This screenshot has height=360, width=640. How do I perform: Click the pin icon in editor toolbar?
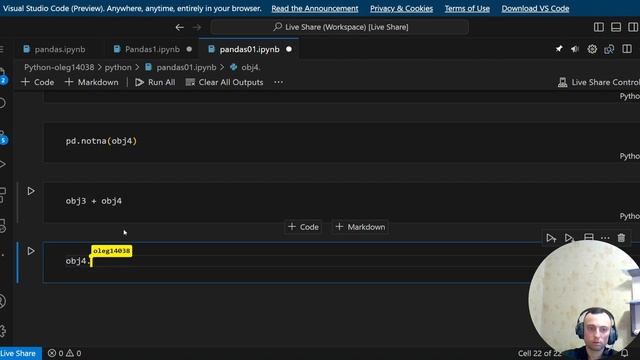[559, 49]
